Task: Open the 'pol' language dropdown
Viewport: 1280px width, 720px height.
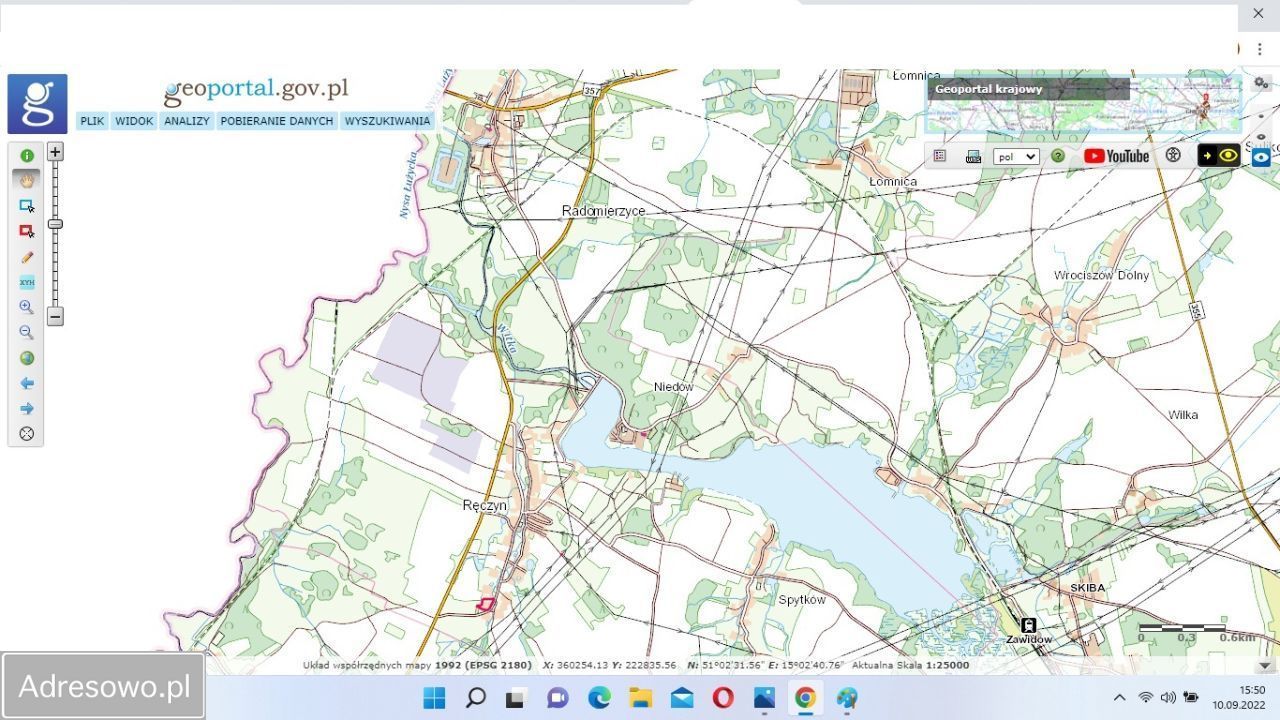Action: 1016,157
